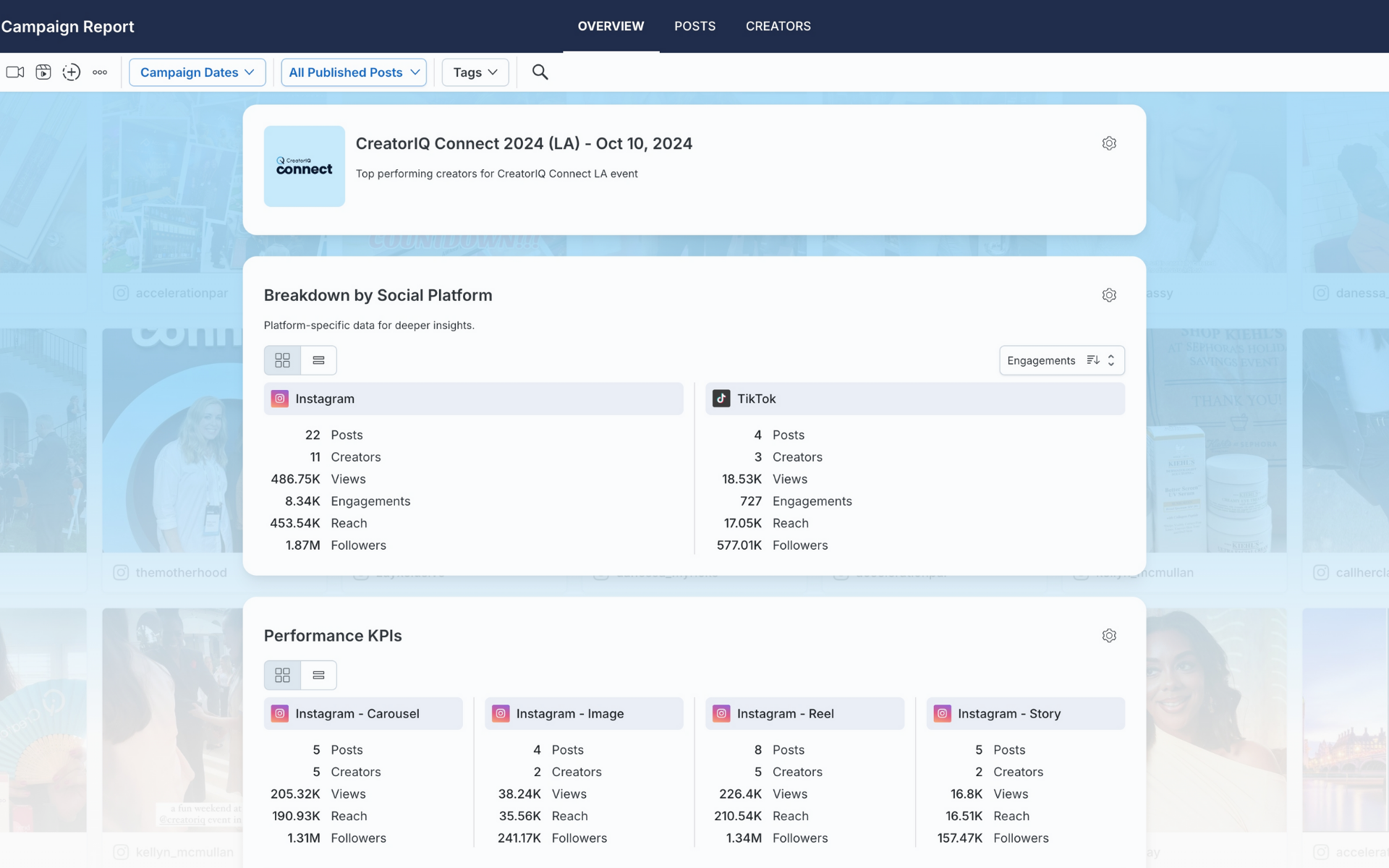The height and width of the screenshot is (868, 1389).
Task: Select the TikTok platform chip
Action: coord(914,399)
